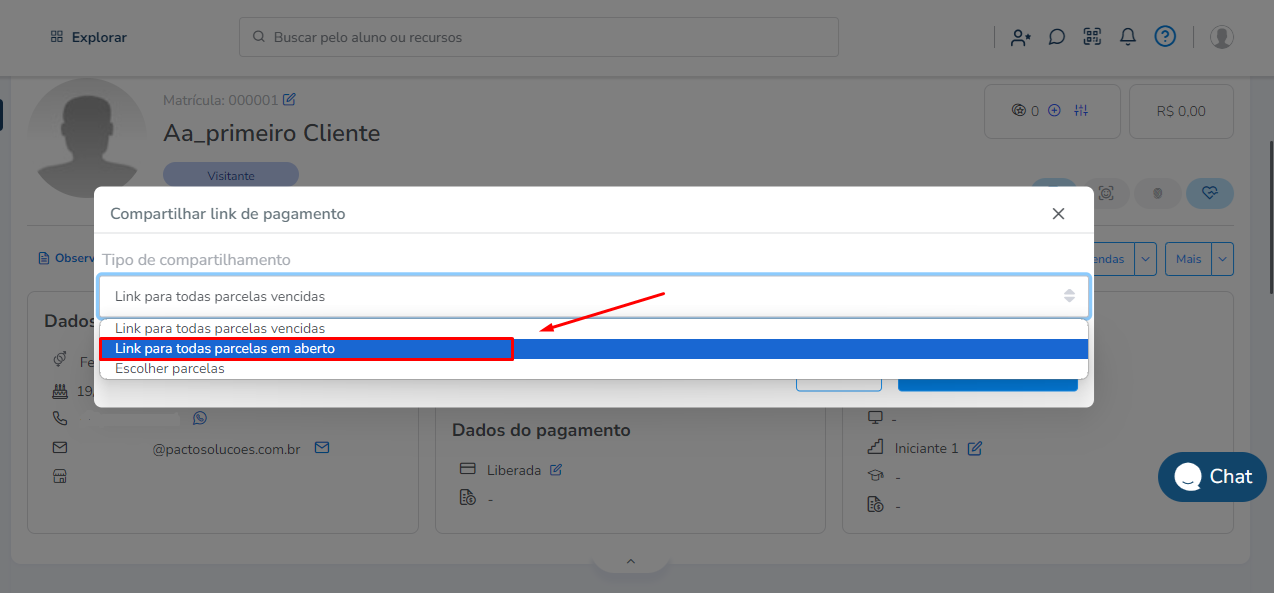Screen dimensions: 1274x593
Task: Edit matrícula number with pencil icon
Action: (x=290, y=99)
